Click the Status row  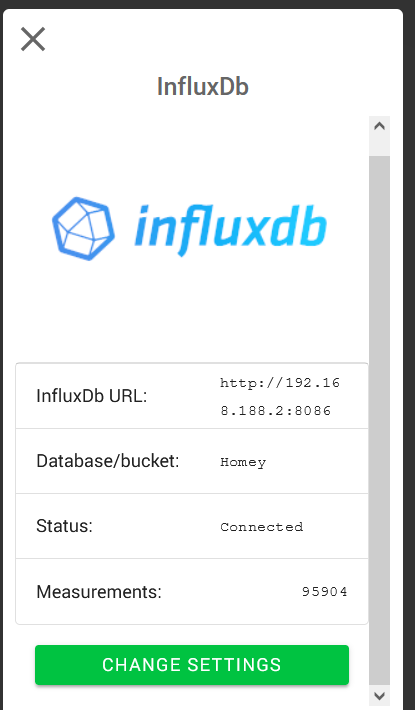192,526
